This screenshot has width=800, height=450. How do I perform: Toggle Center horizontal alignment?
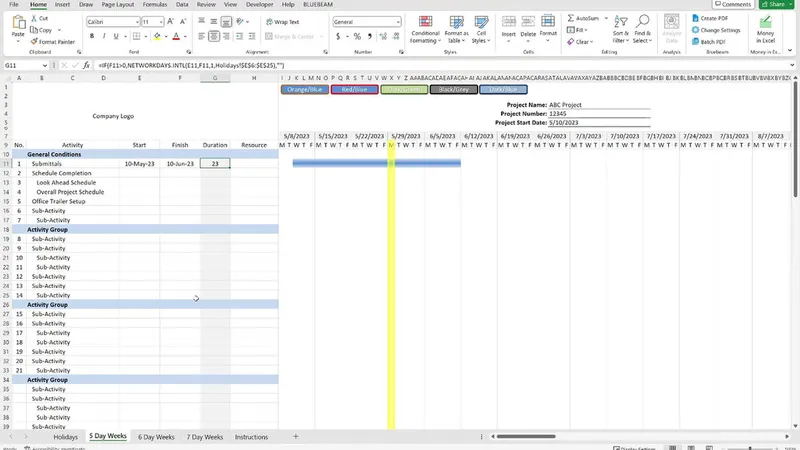tap(214, 36)
